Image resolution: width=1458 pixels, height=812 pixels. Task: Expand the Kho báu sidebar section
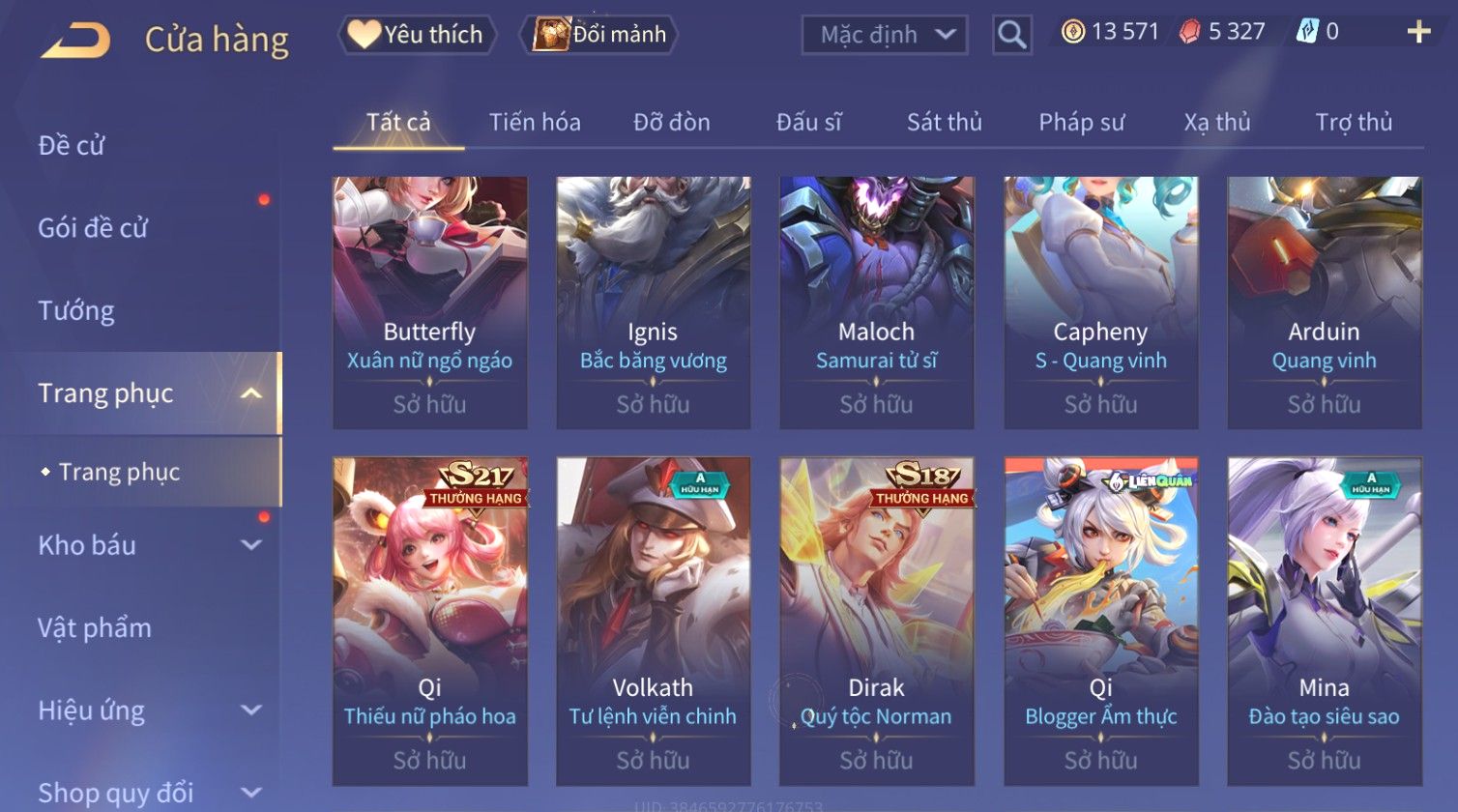click(x=251, y=545)
